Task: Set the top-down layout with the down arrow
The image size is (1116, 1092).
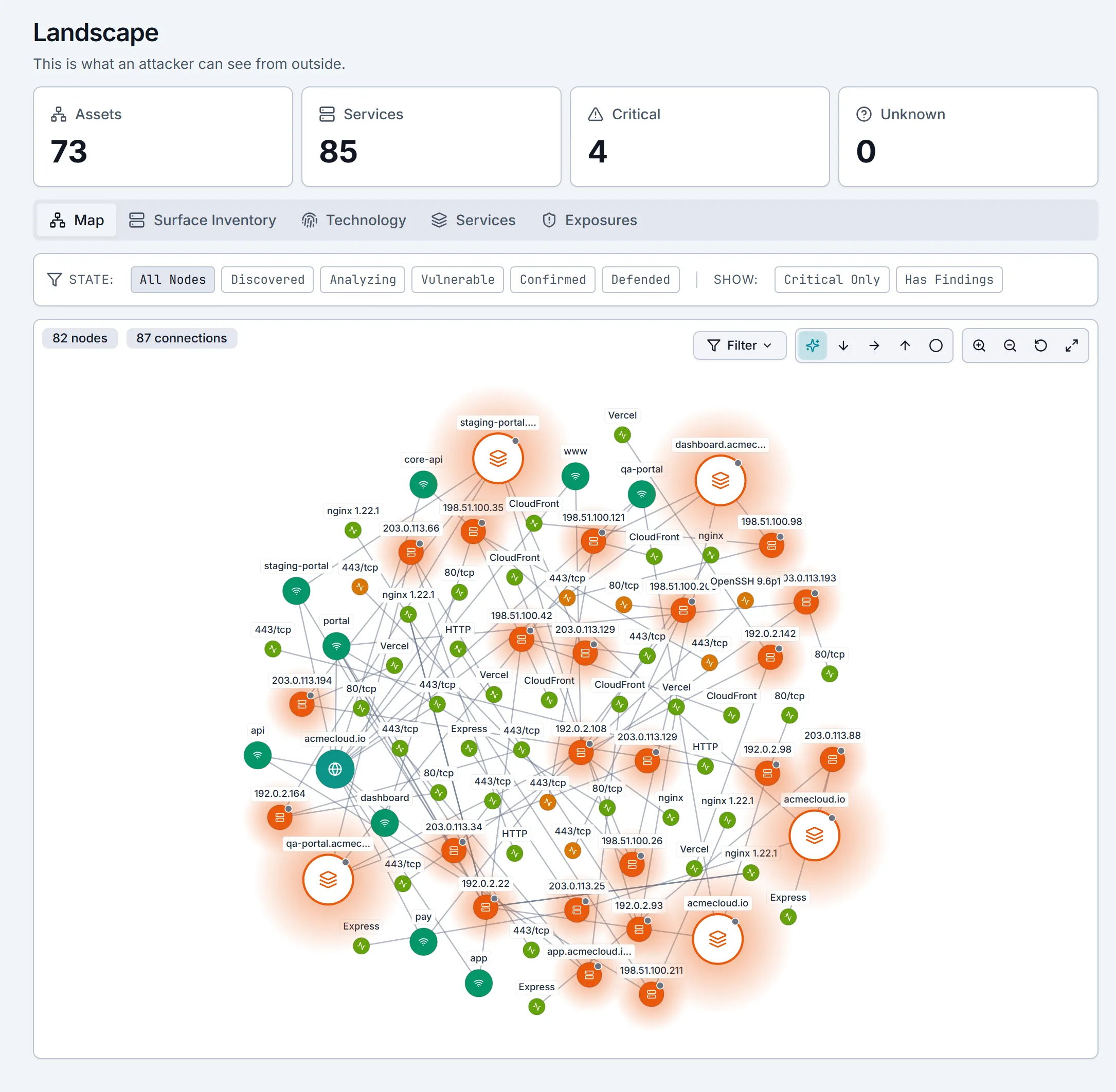Action: (843, 345)
